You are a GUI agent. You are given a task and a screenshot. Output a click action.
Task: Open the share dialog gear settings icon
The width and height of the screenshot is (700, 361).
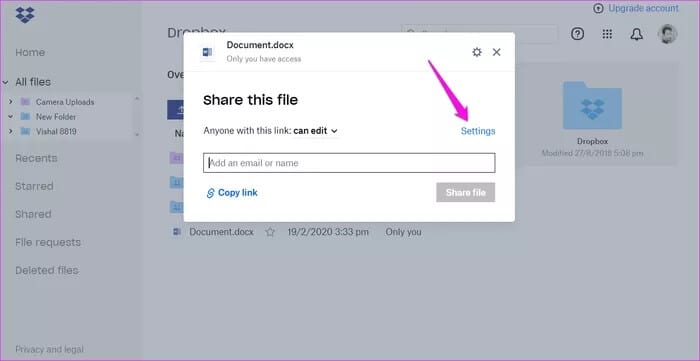[477, 52]
